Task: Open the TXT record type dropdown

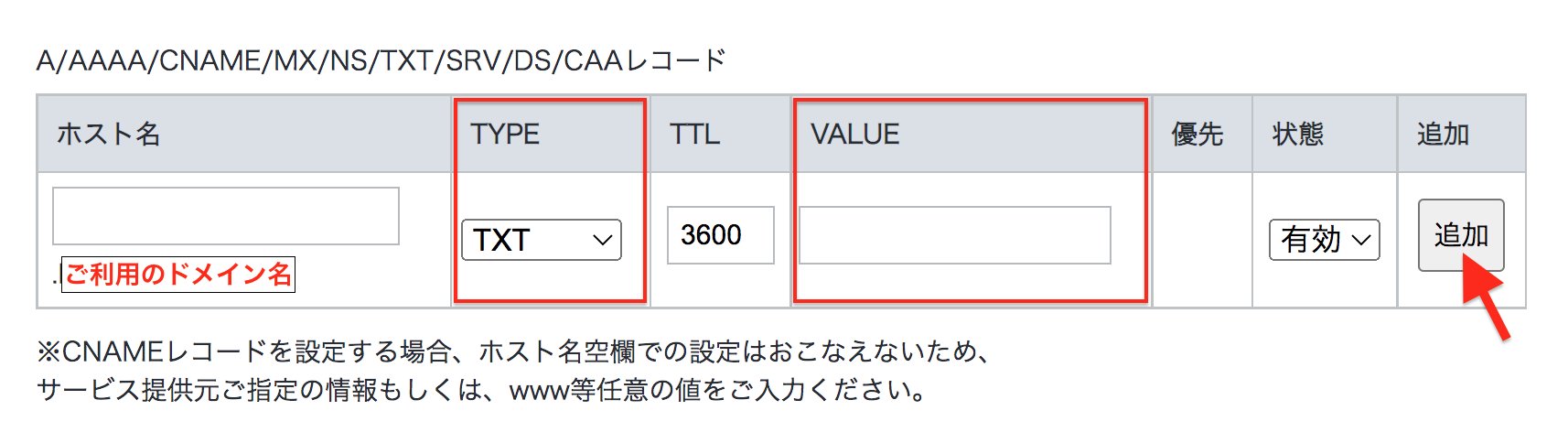Action: coord(541,240)
